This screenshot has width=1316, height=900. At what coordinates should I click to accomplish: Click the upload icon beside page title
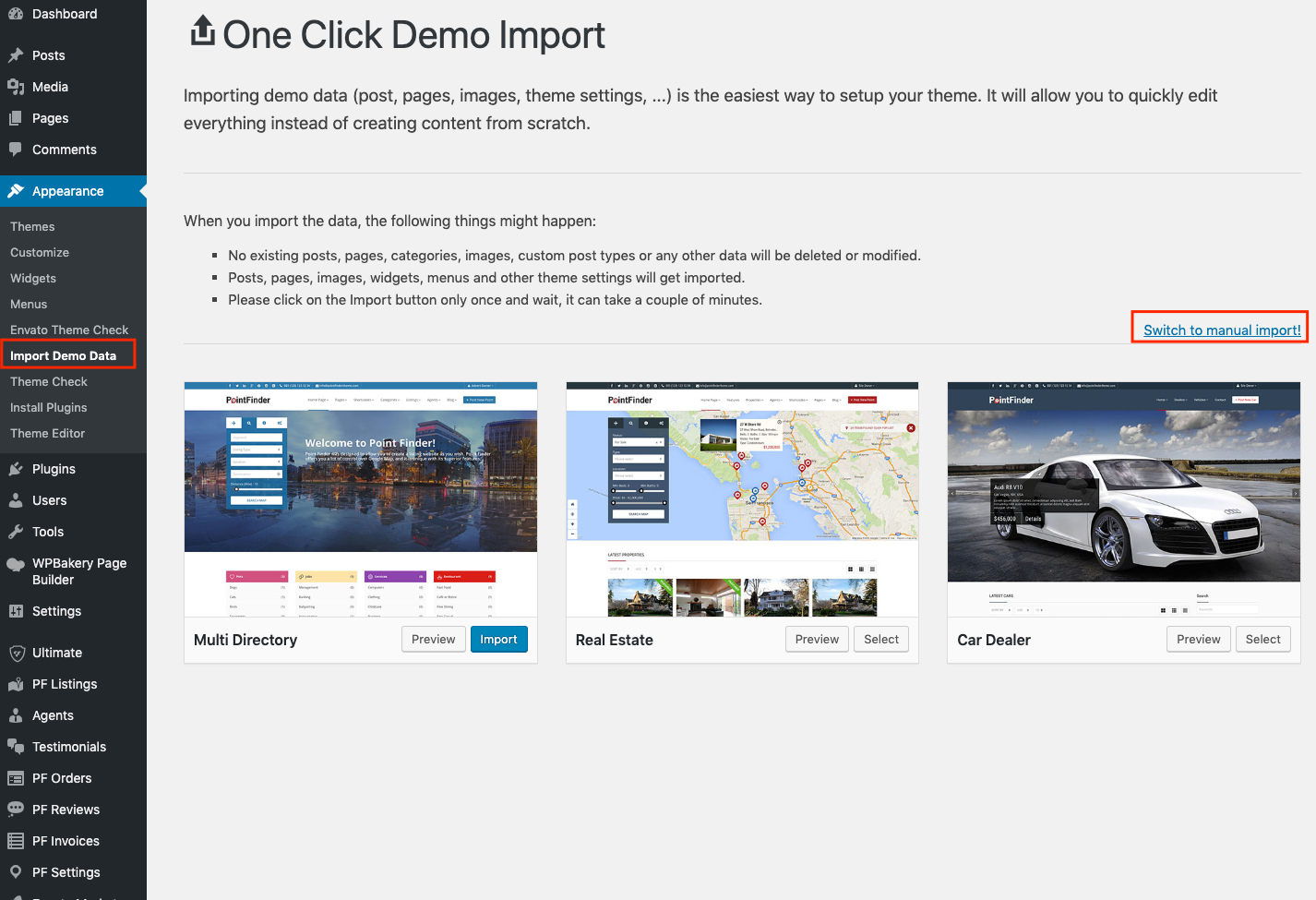click(202, 30)
